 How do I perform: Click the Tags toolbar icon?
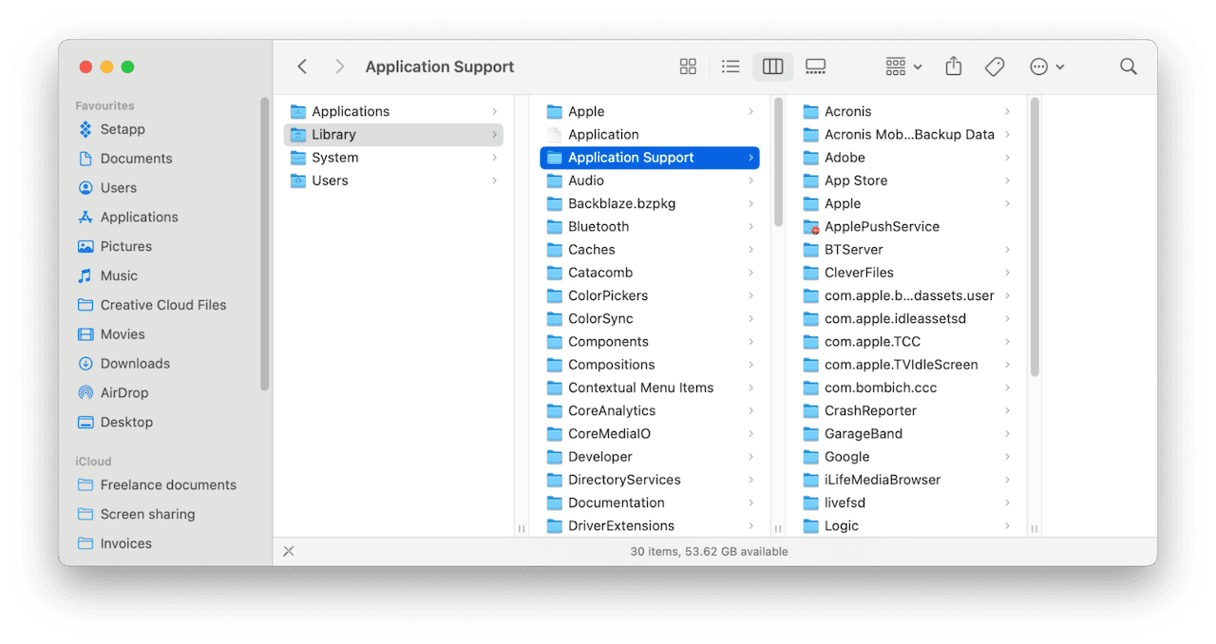pyautogui.click(x=994, y=67)
